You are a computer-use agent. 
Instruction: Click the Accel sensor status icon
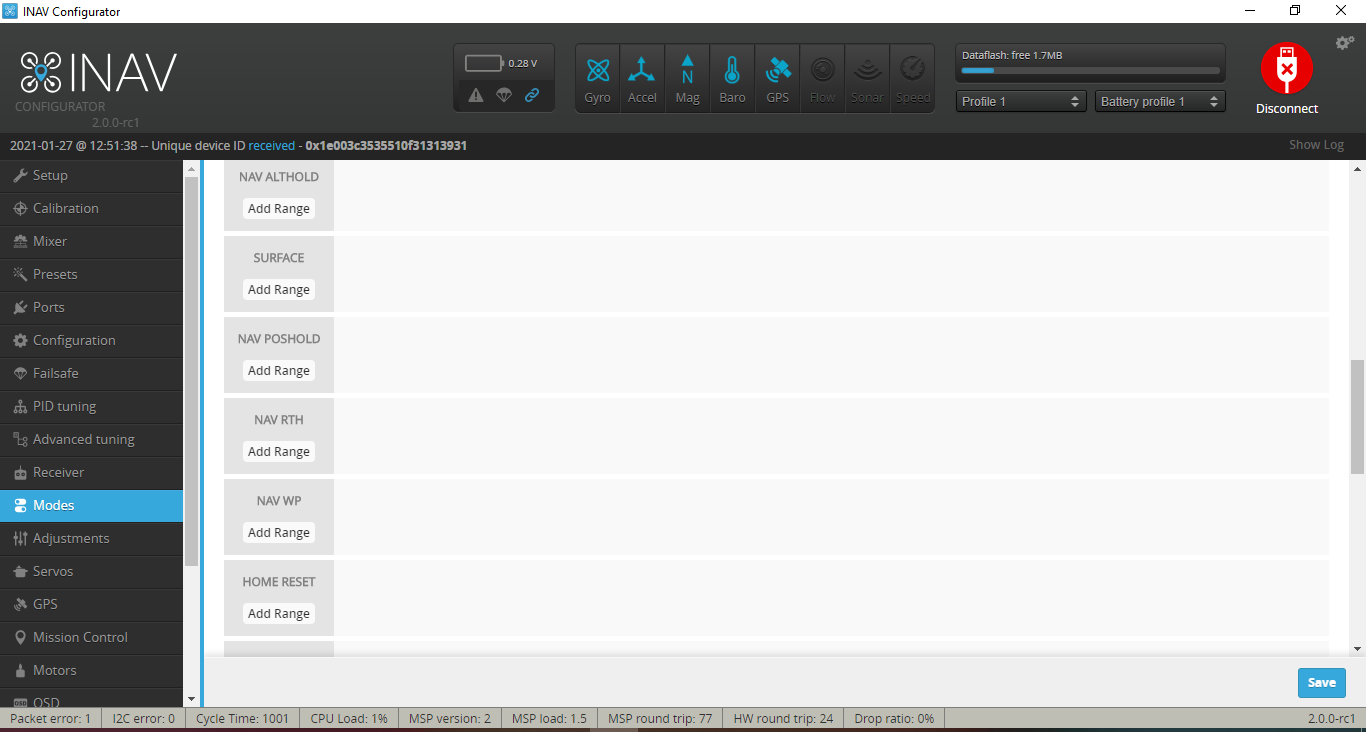coord(642,77)
